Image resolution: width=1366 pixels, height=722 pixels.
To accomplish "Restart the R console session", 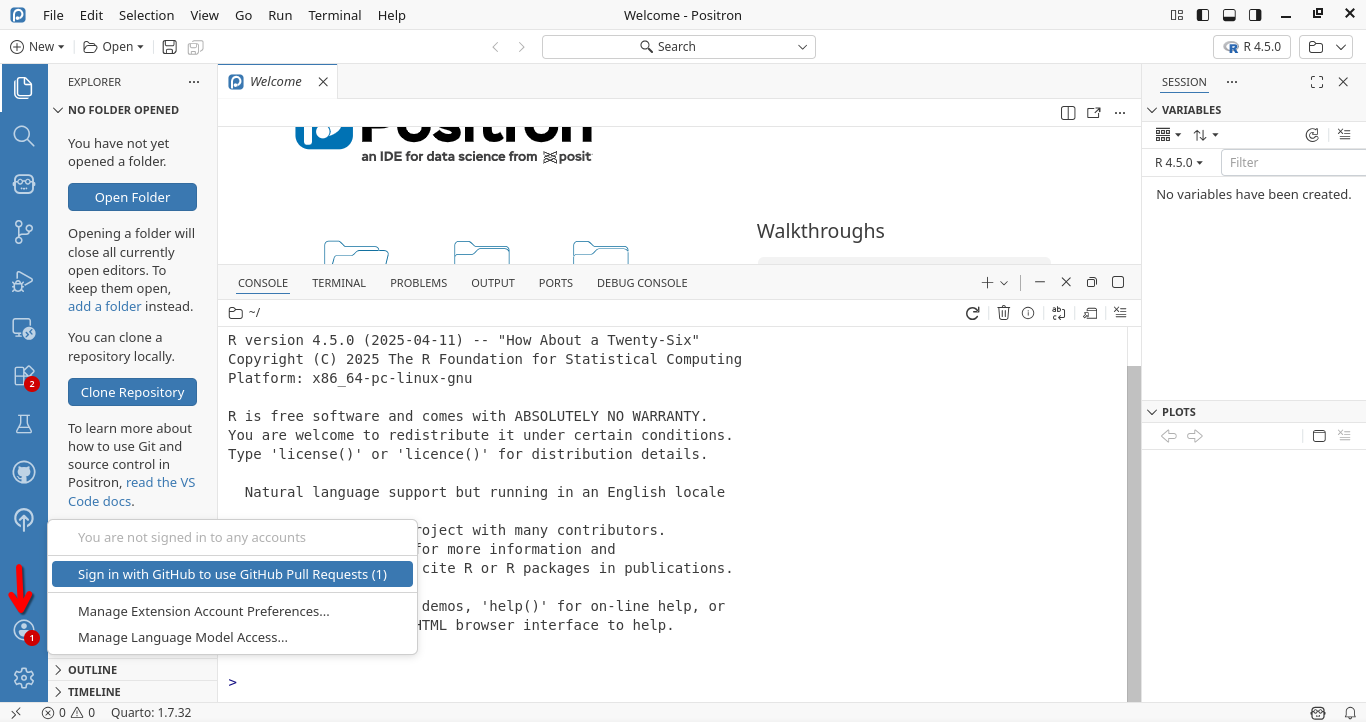I will pos(972,313).
